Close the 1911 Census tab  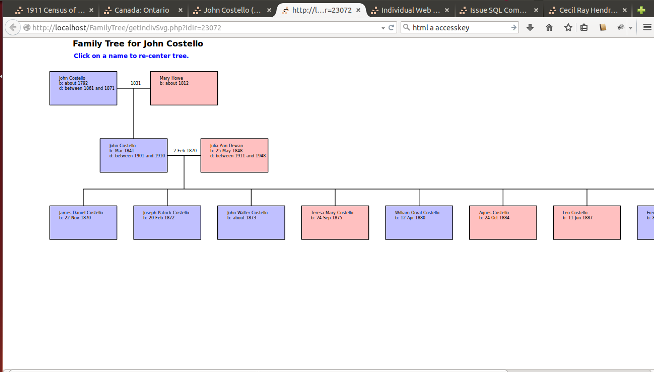pos(91,10)
